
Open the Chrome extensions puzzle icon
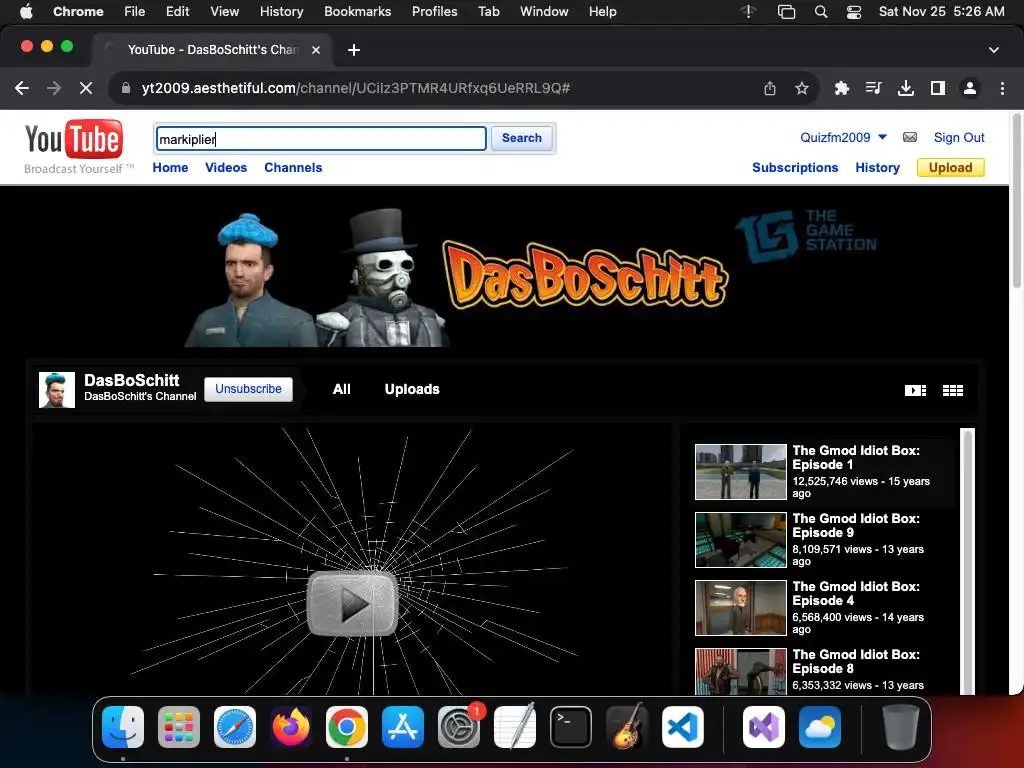841,88
